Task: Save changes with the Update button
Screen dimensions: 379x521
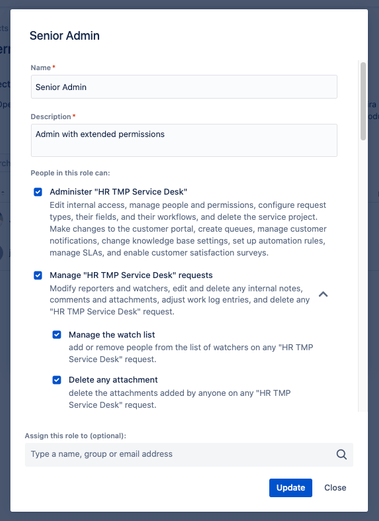Action: tap(291, 488)
